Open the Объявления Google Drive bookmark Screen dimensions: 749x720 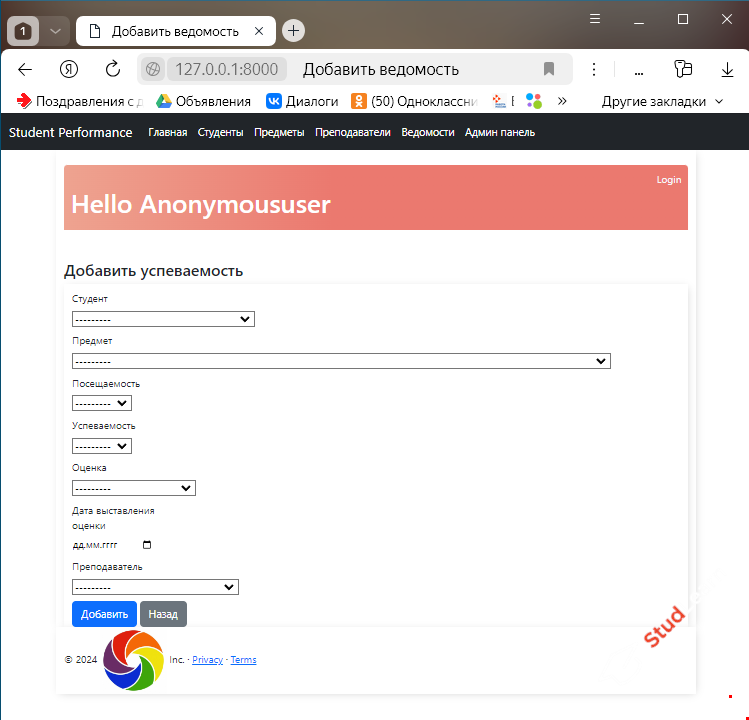pos(203,101)
